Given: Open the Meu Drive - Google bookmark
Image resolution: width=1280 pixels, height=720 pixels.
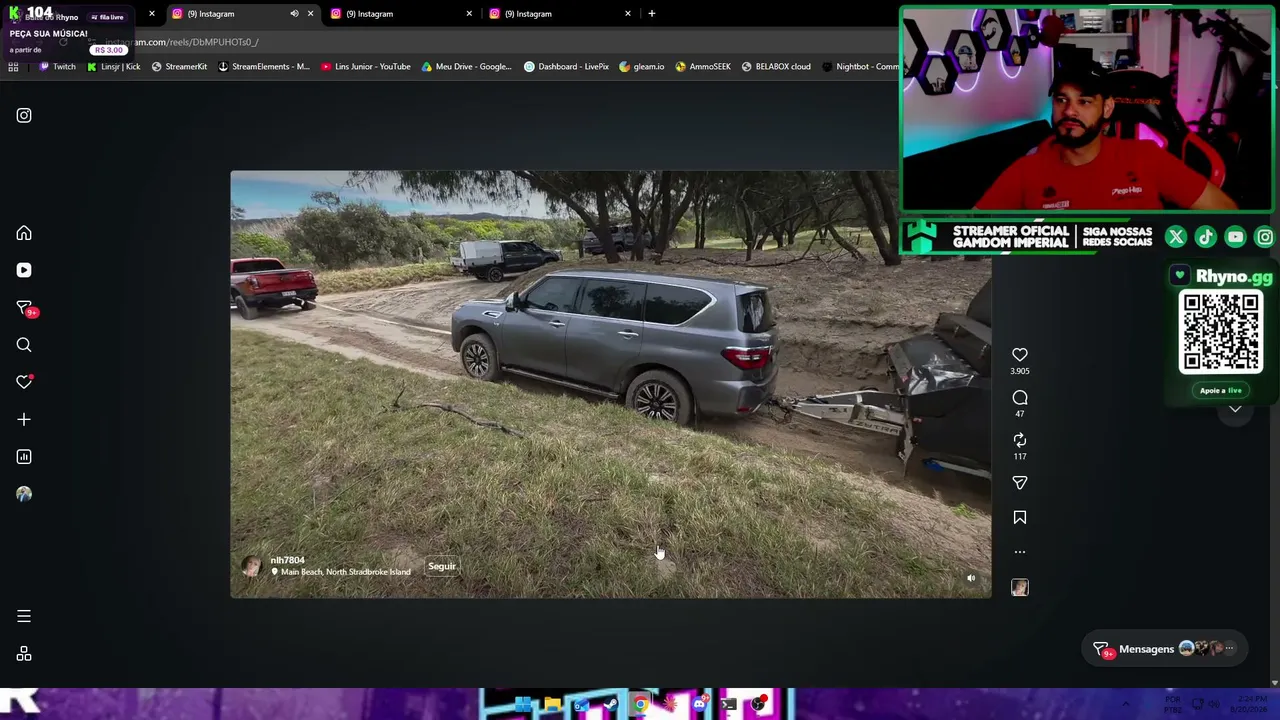Looking at the screenshot, I should 467,67.
